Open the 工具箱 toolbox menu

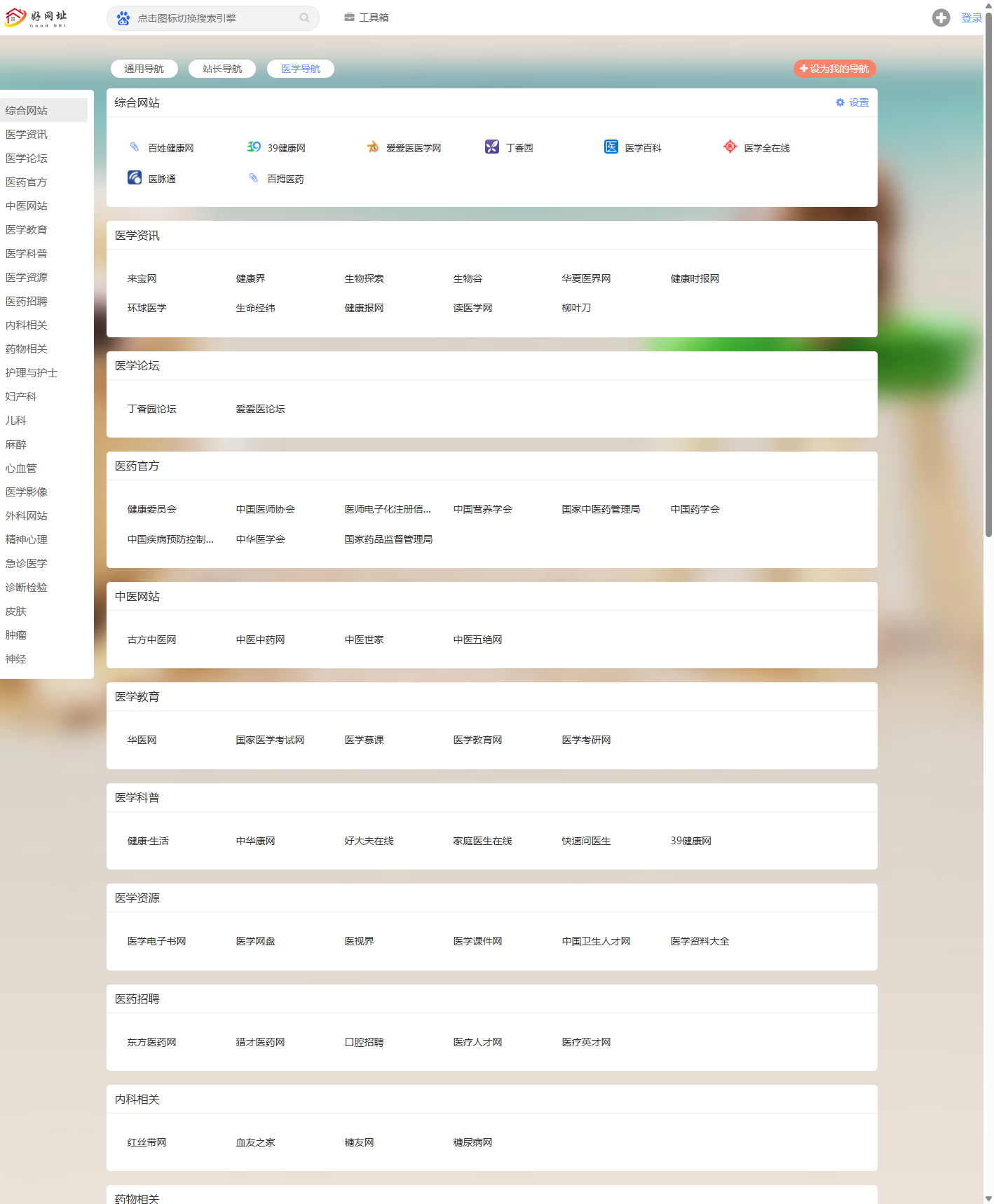pos(367,18)
